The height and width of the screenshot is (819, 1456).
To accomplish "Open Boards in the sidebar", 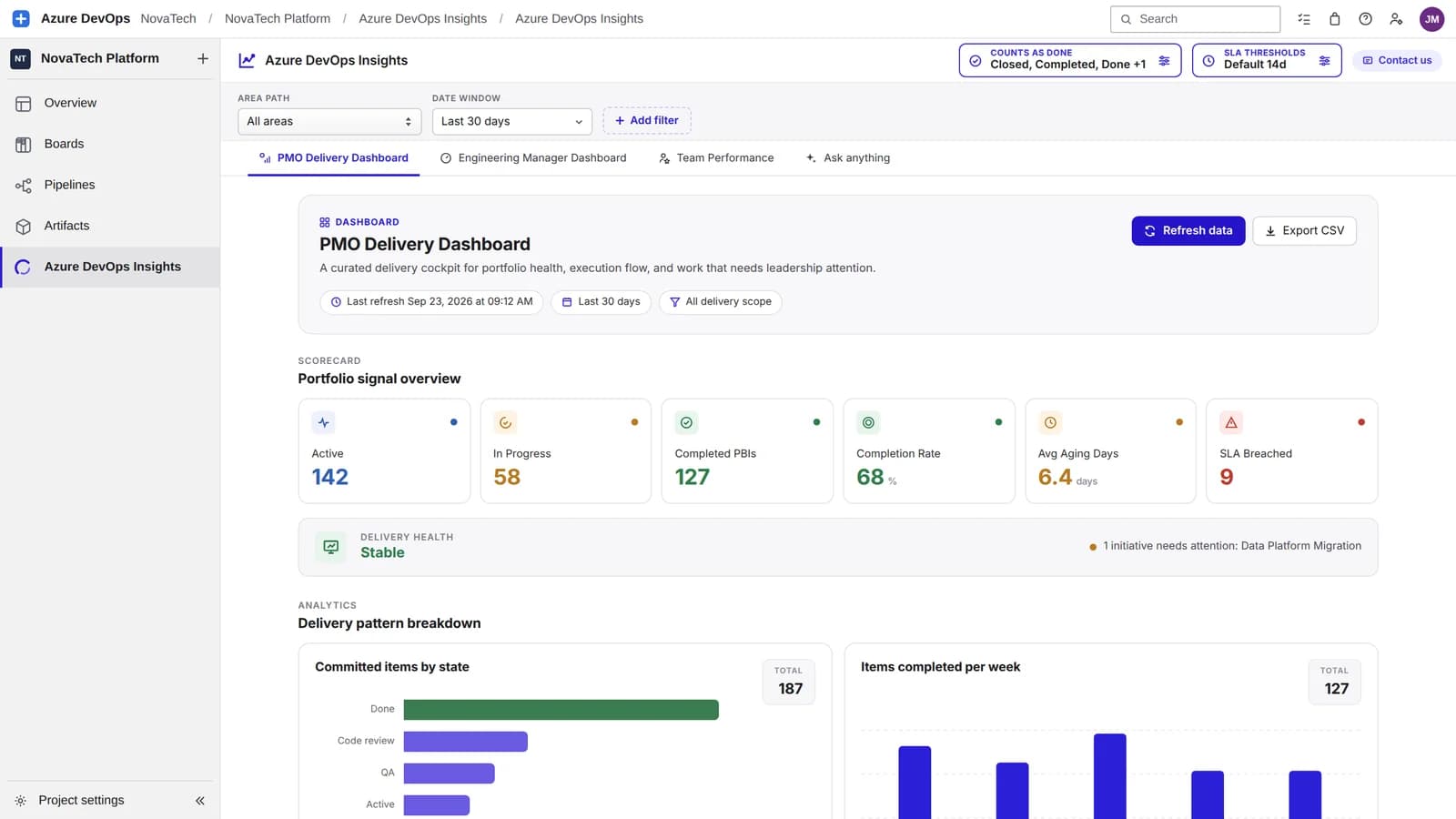I will click(110, 144).
